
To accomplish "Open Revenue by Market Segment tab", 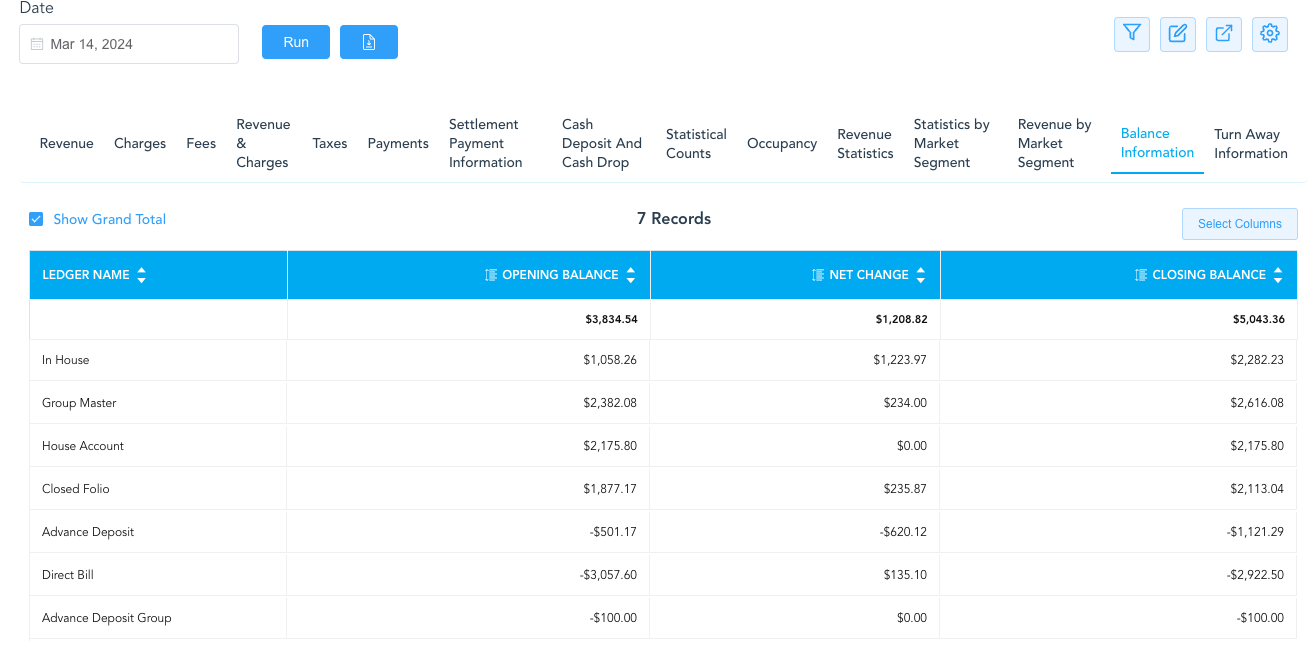I will coord(1054,143).
